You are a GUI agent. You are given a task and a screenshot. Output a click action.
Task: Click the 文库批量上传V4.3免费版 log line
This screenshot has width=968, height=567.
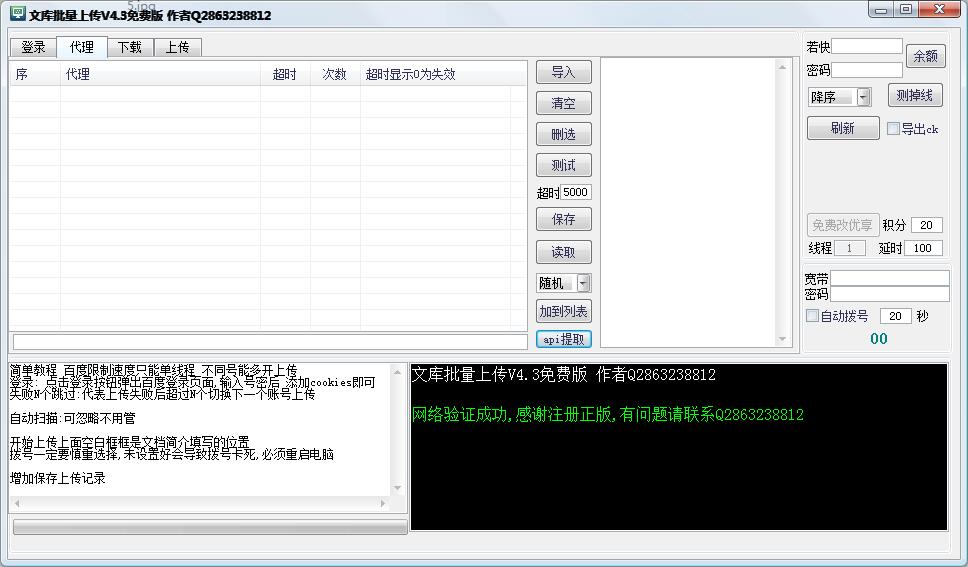click(x=564, y=374)
